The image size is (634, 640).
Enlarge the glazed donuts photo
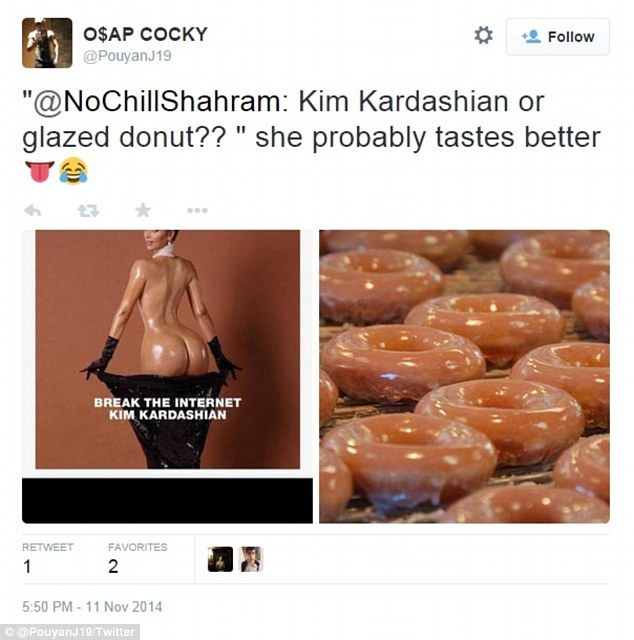coord(464,376)
